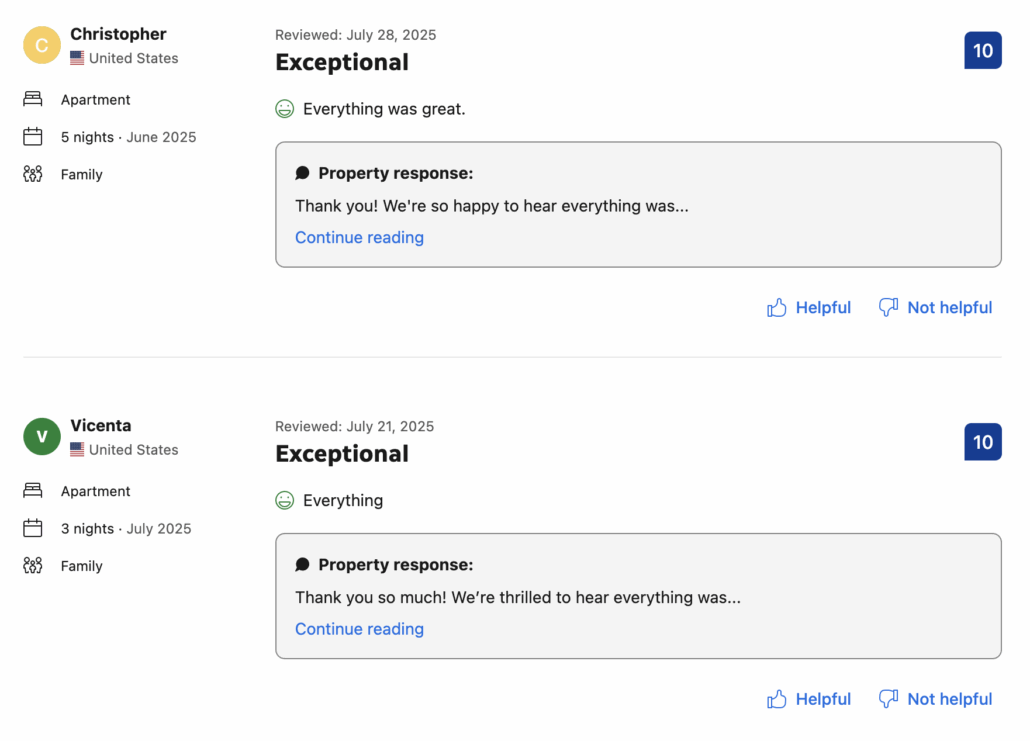Click the thumbs-up icon on Christopher's review

776,307
